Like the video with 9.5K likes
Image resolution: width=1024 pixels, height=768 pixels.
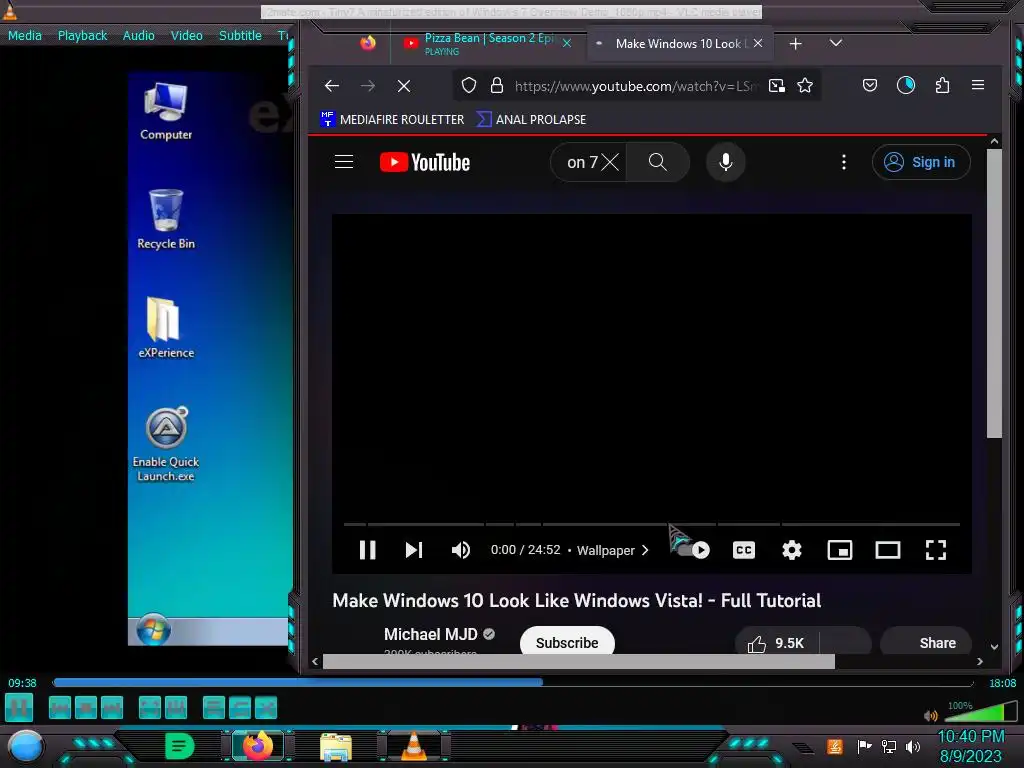(x=776, y=643)
